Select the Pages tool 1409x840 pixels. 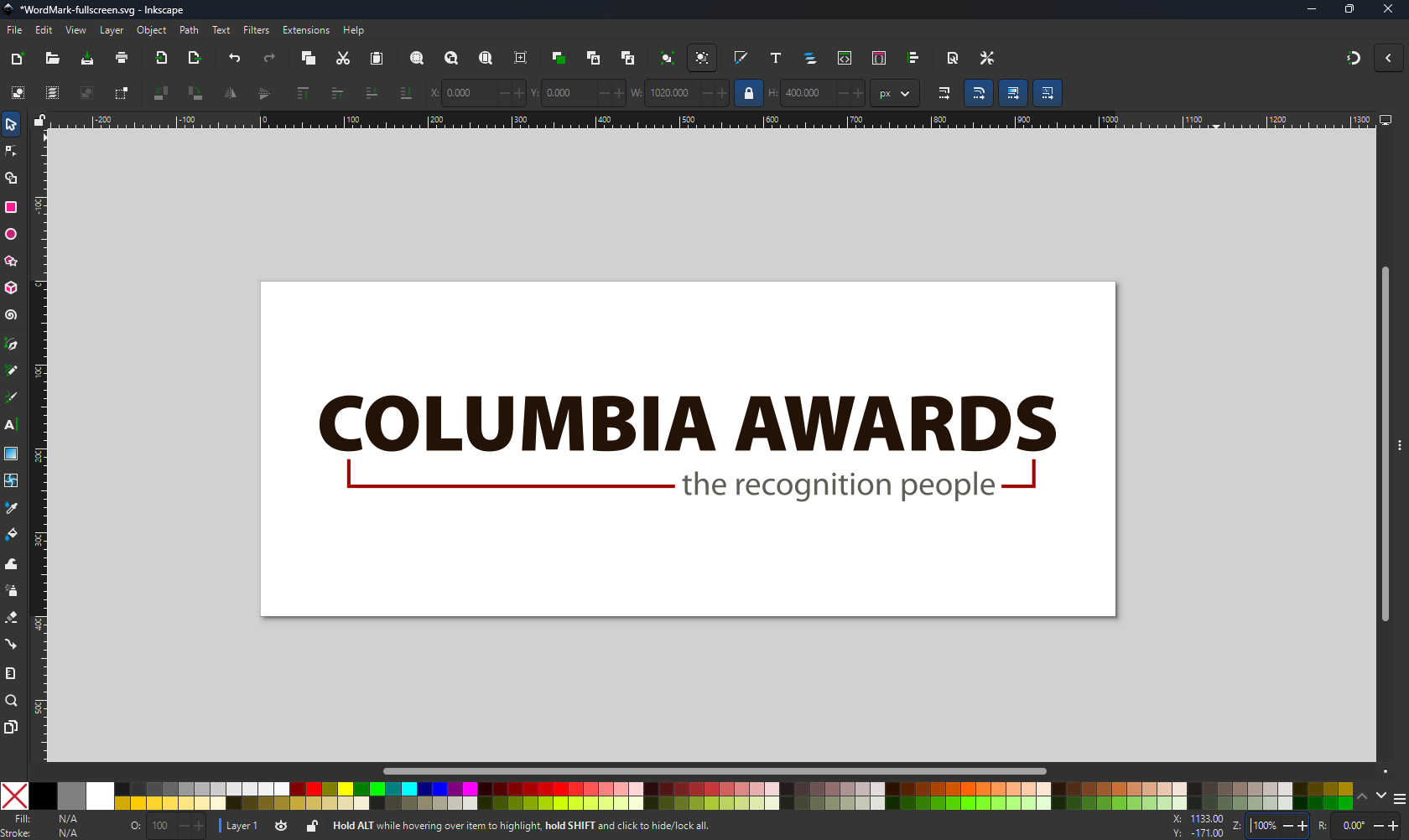(x=11, y=727)
